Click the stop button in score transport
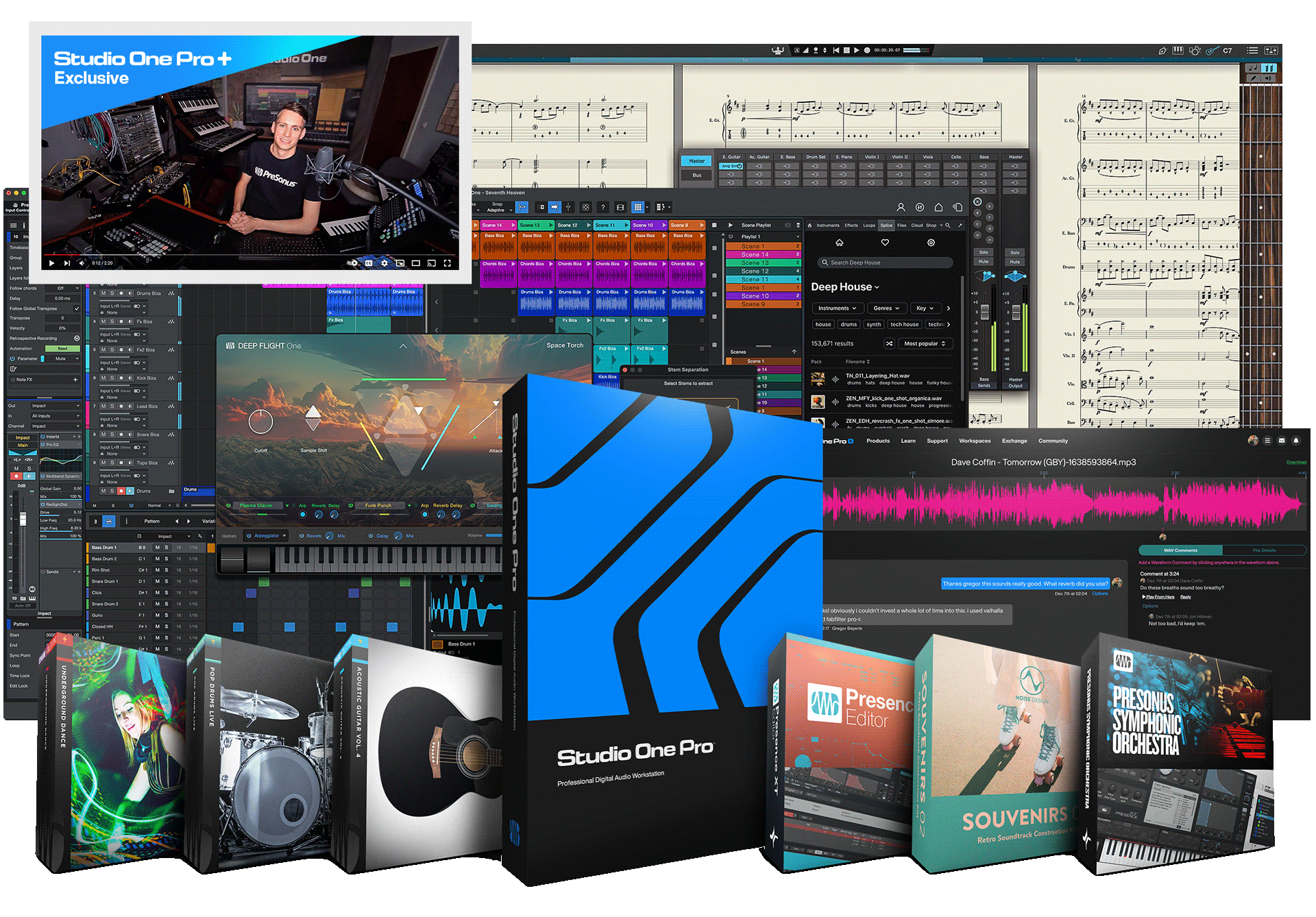This screenshot has height=917, width=1316. click(x=846, y=50)
